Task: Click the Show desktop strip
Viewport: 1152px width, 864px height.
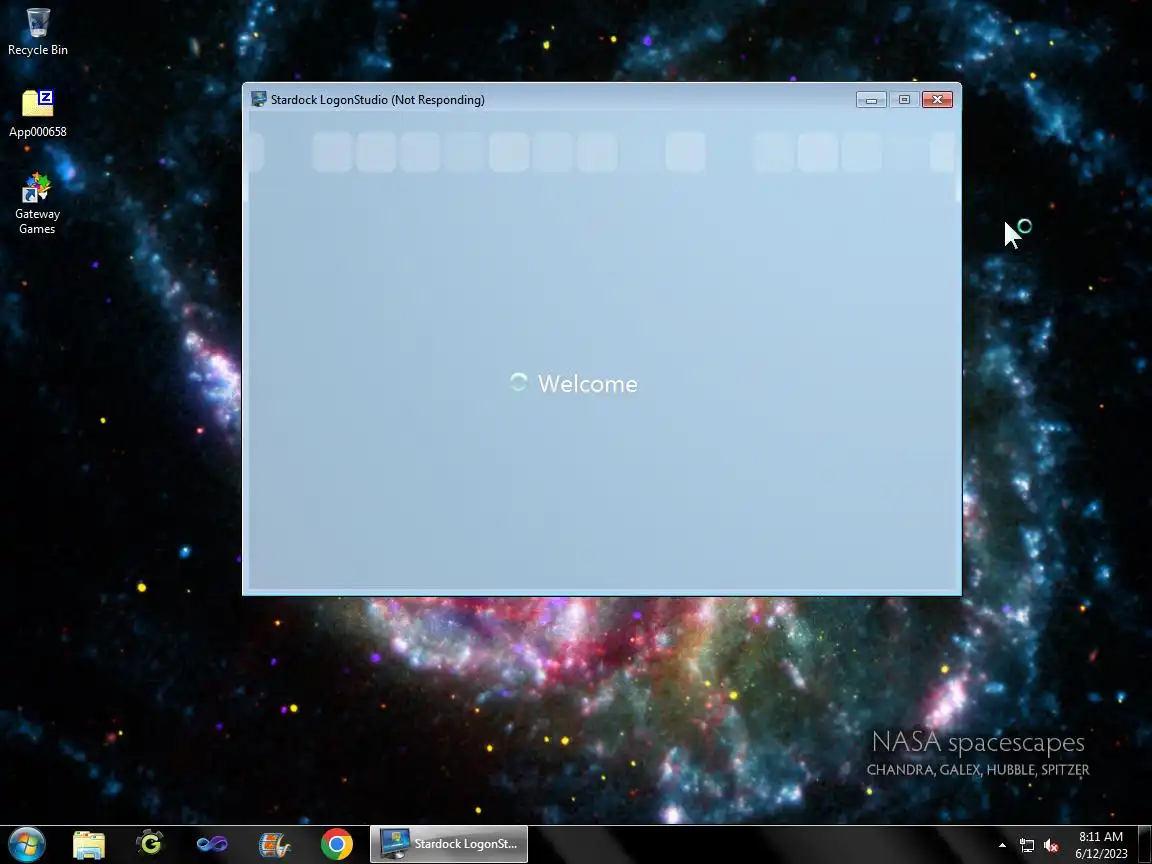Action: click(x=1145, y=845)
